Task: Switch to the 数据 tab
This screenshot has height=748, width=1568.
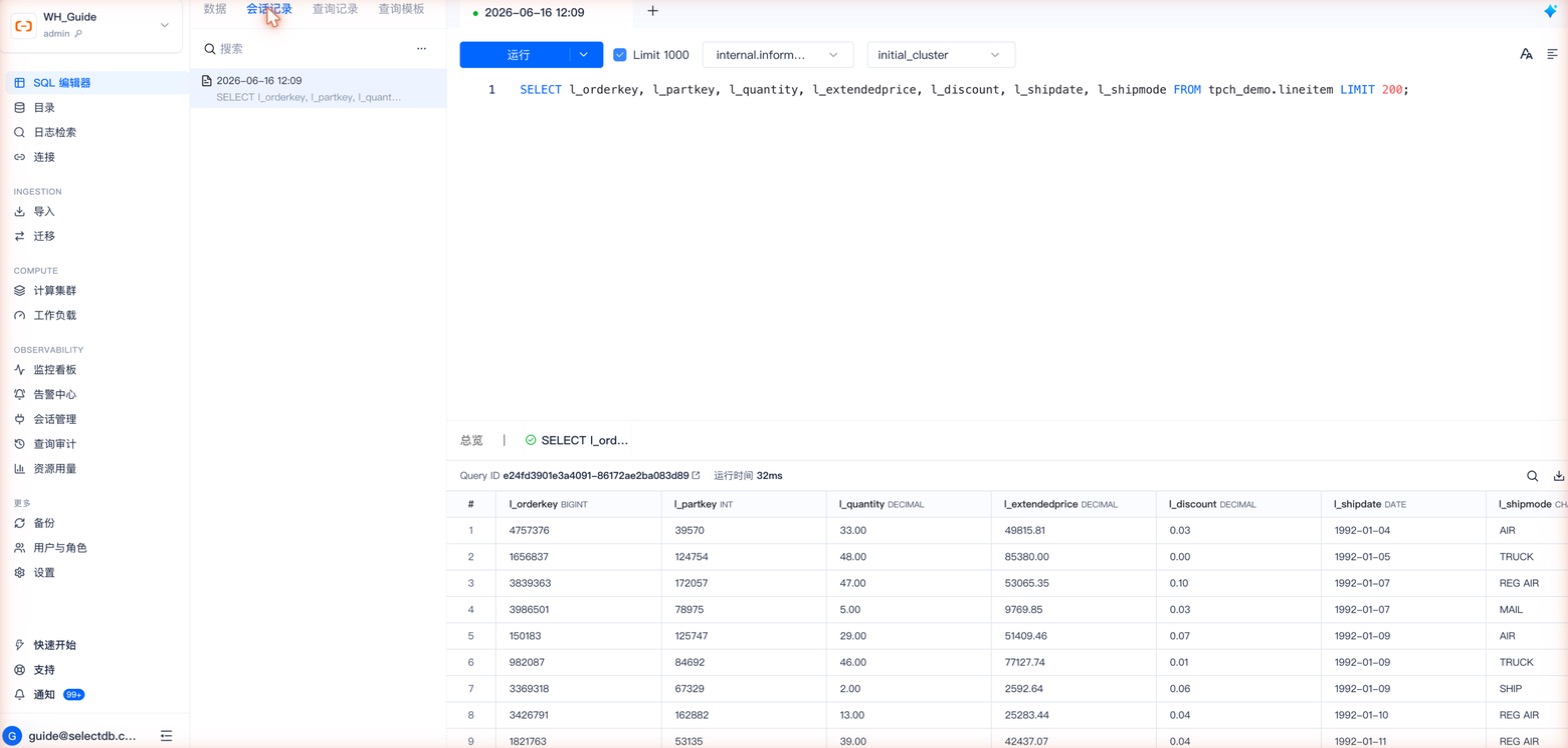Action: pos(215,9)
